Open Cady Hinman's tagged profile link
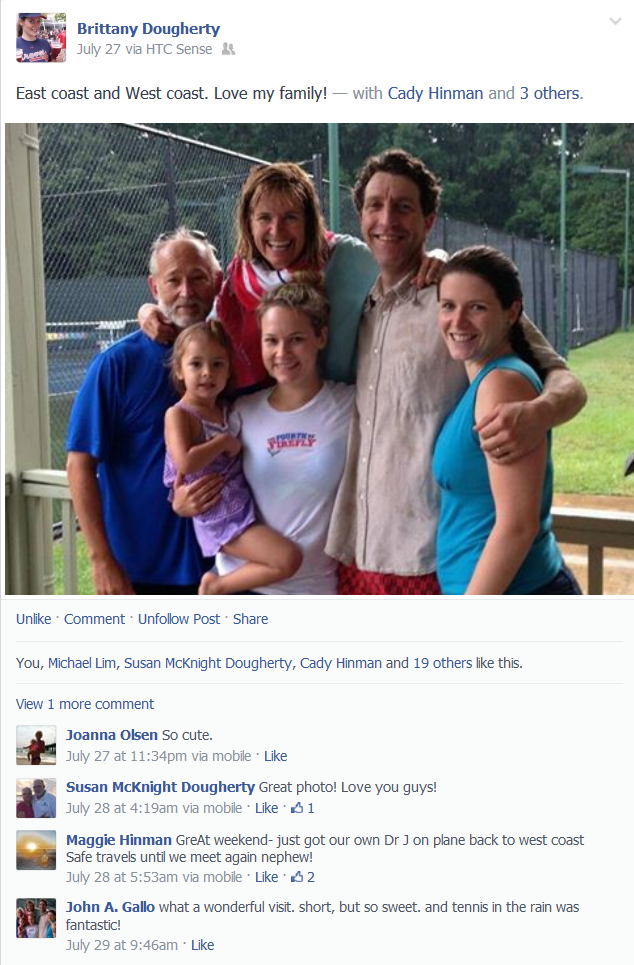This screenshot has width=634, height=965. (435, 94)
